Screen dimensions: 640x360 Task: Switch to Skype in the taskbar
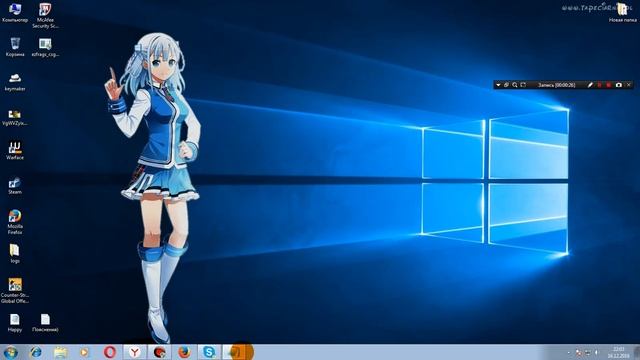[209, 352]
